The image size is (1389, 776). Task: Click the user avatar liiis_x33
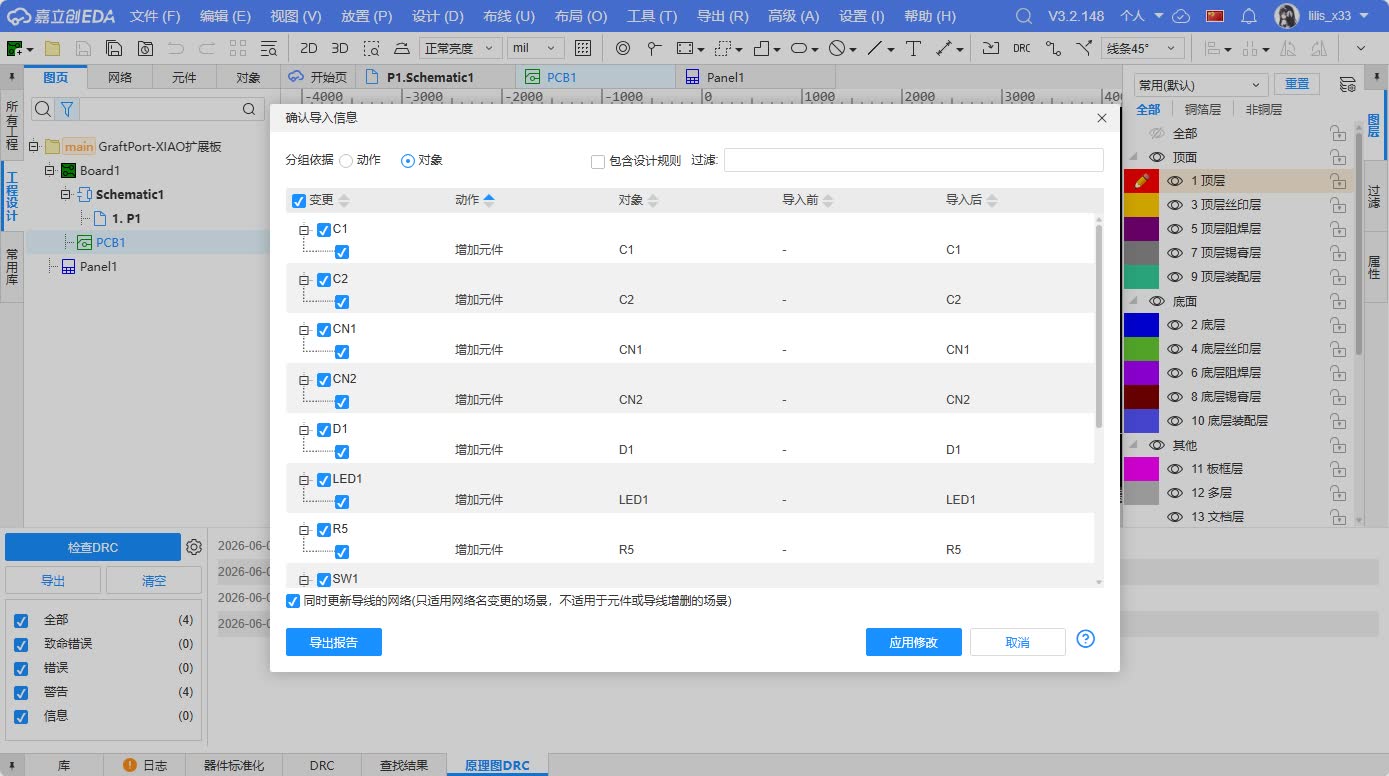coord(1287,16)
